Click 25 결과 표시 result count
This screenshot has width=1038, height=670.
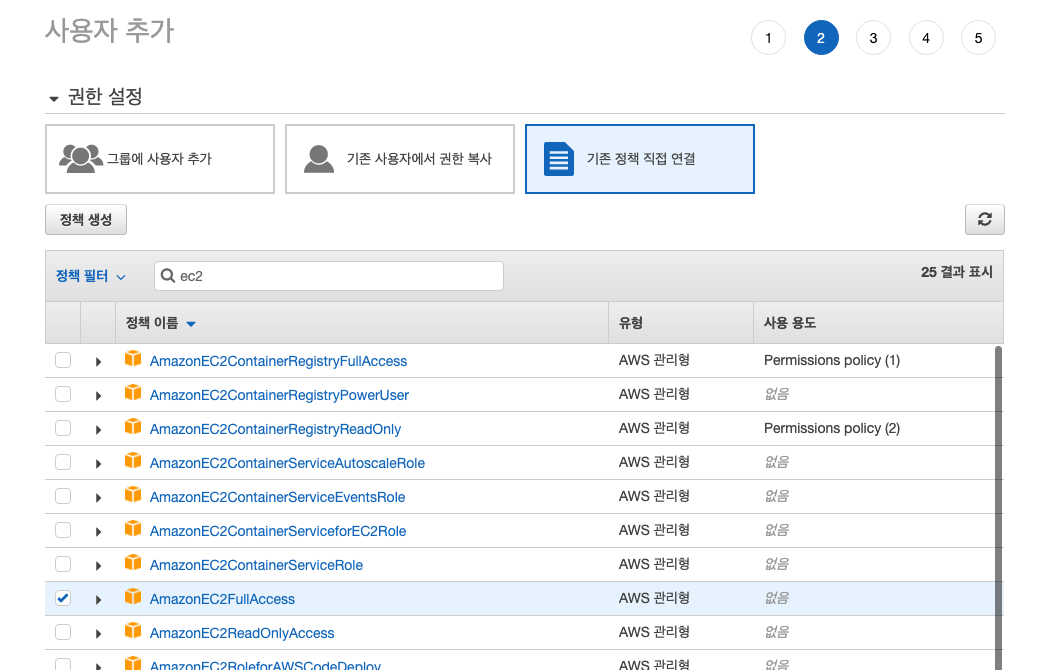957,272
